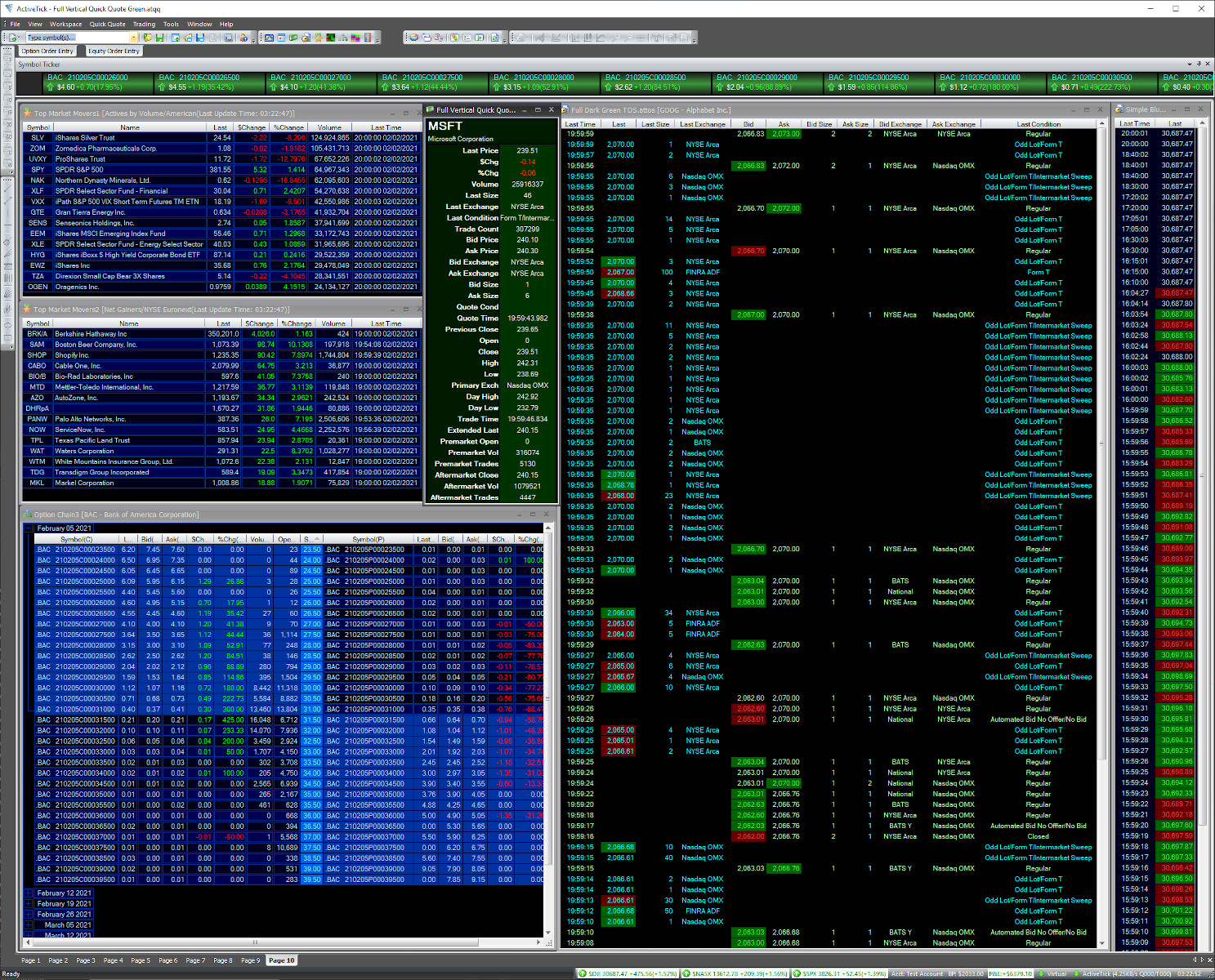Click the yellow star toolbar icon
The width and height of the screenshot is (1215, 980).
[x=318, y=38]
